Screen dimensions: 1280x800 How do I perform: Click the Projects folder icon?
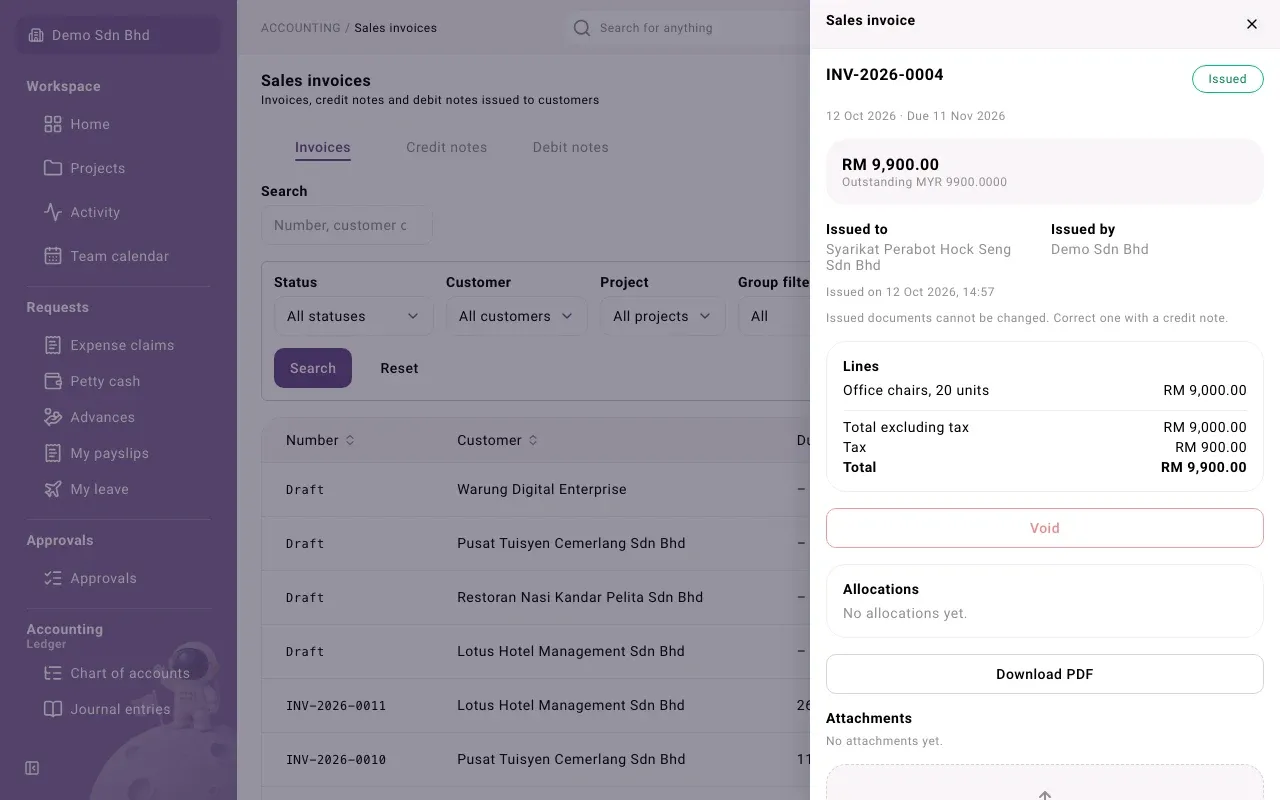53,168
